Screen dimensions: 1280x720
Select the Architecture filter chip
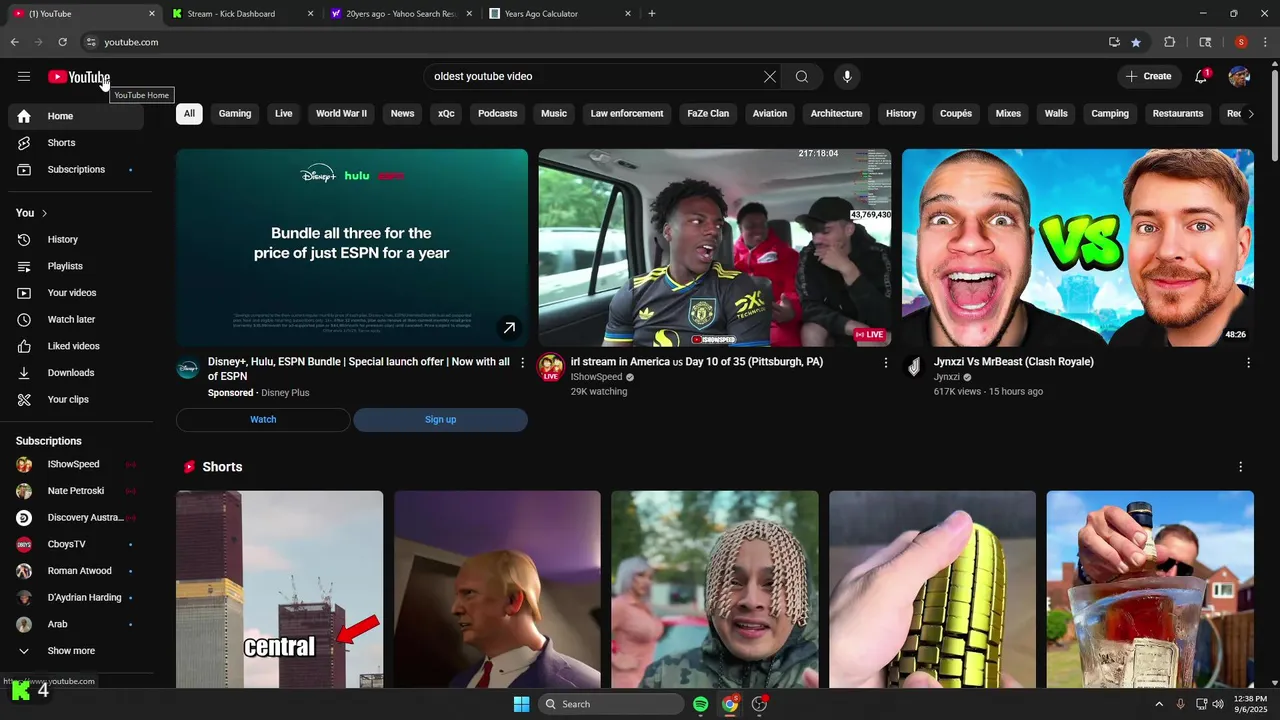836,114
